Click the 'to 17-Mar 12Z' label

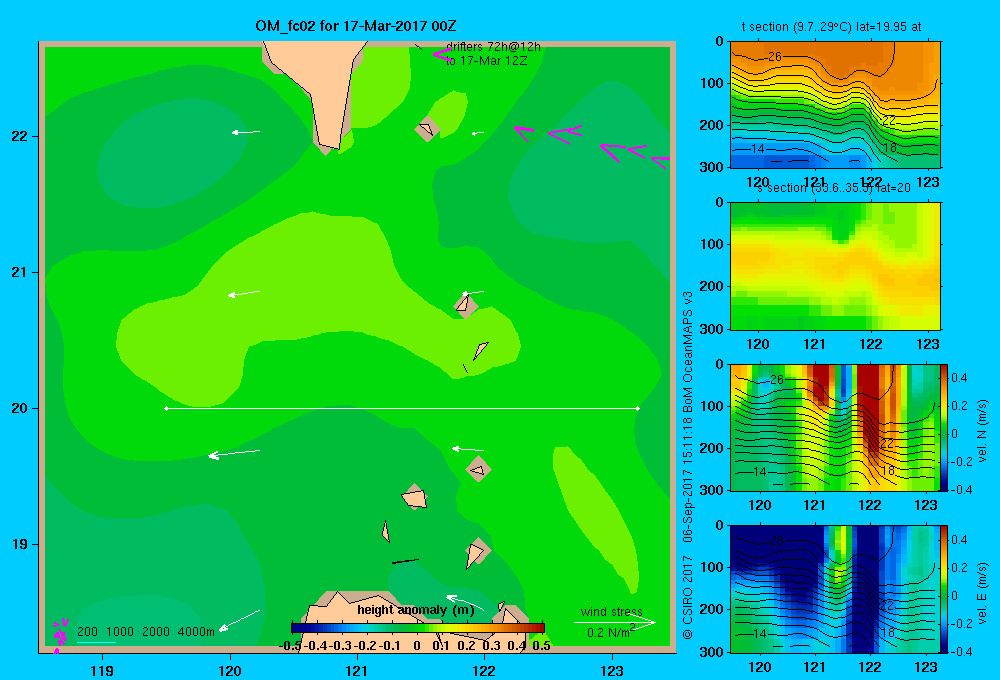[487, 61]
